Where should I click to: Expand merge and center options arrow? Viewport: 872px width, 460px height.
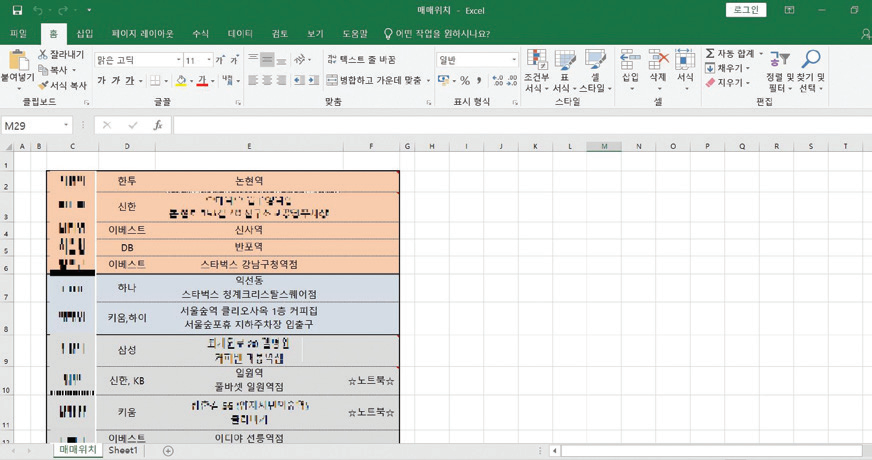[x=428, y=81]
